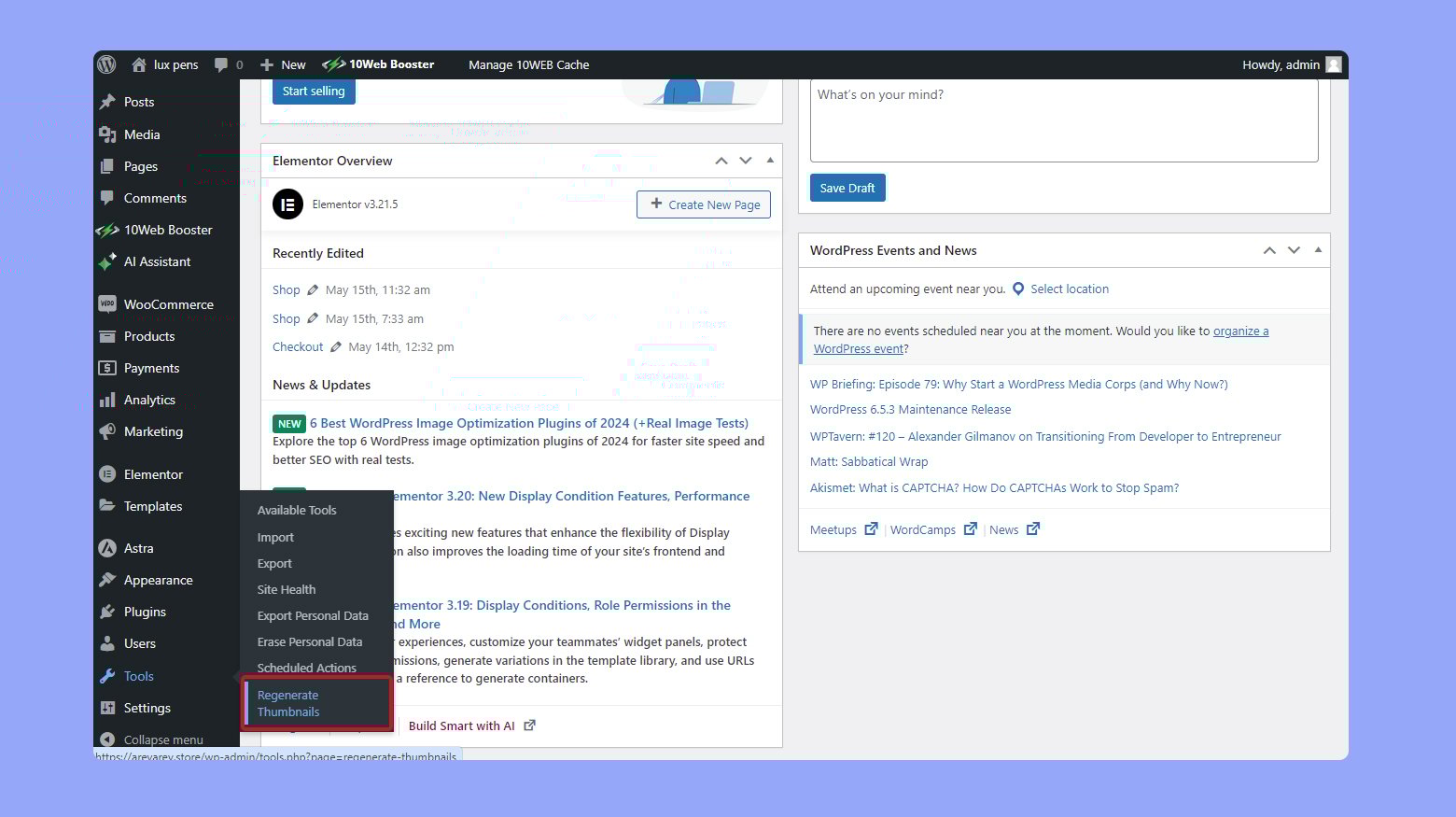Open Manage 10WEB Cache in the admin bar

click(528, 64)
